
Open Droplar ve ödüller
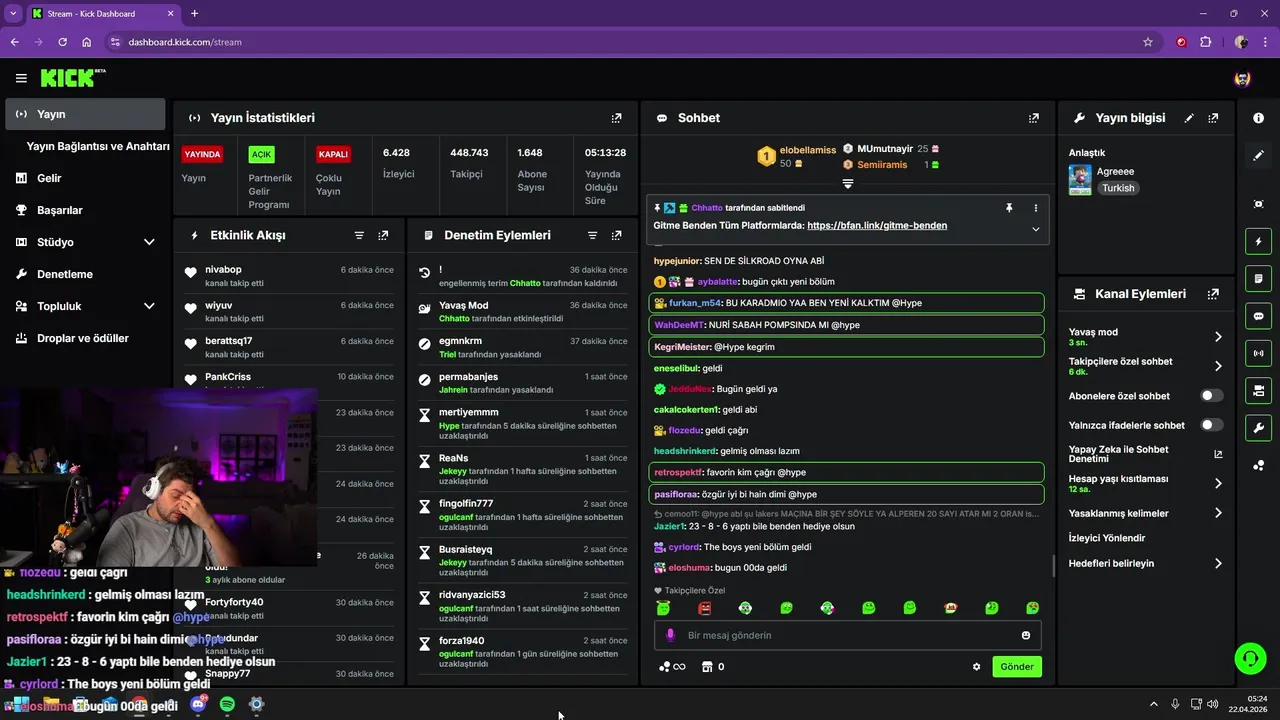pos(86,338)
